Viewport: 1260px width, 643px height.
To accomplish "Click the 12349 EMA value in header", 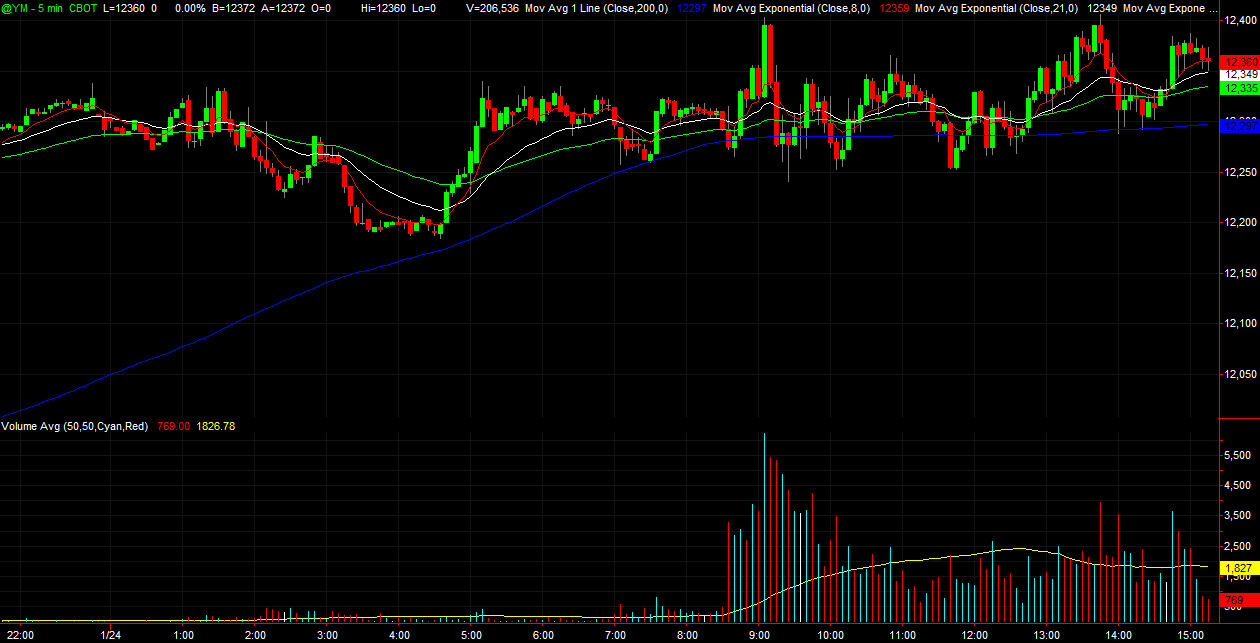I will coord(1102,7).
